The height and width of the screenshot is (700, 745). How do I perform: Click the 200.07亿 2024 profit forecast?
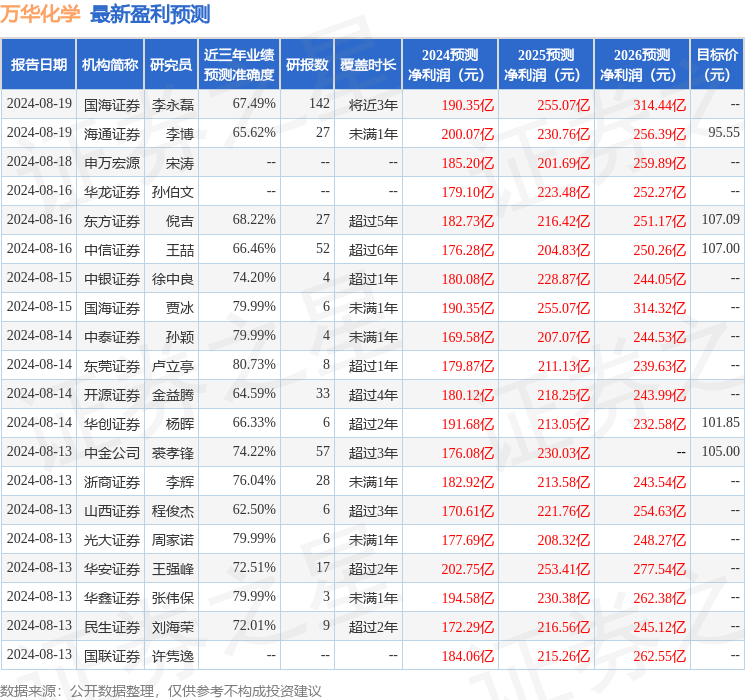tap(468, 134)
